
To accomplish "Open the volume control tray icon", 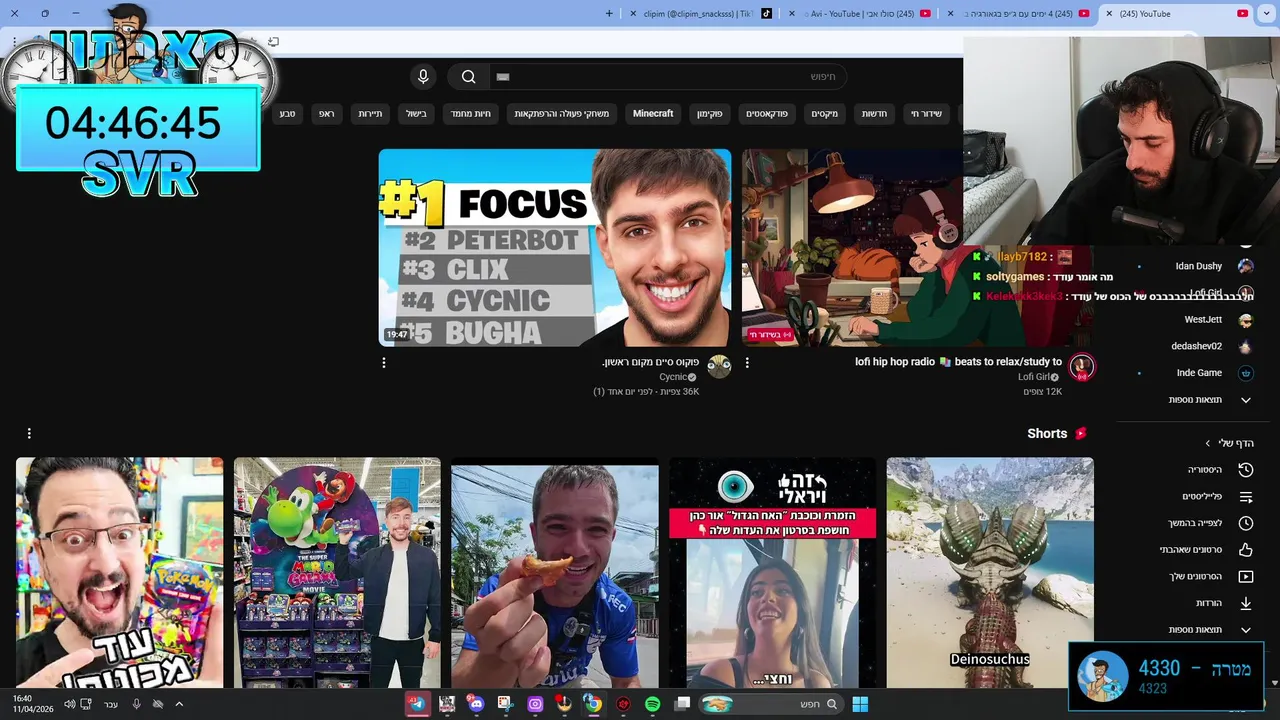I will pos(70,704).
